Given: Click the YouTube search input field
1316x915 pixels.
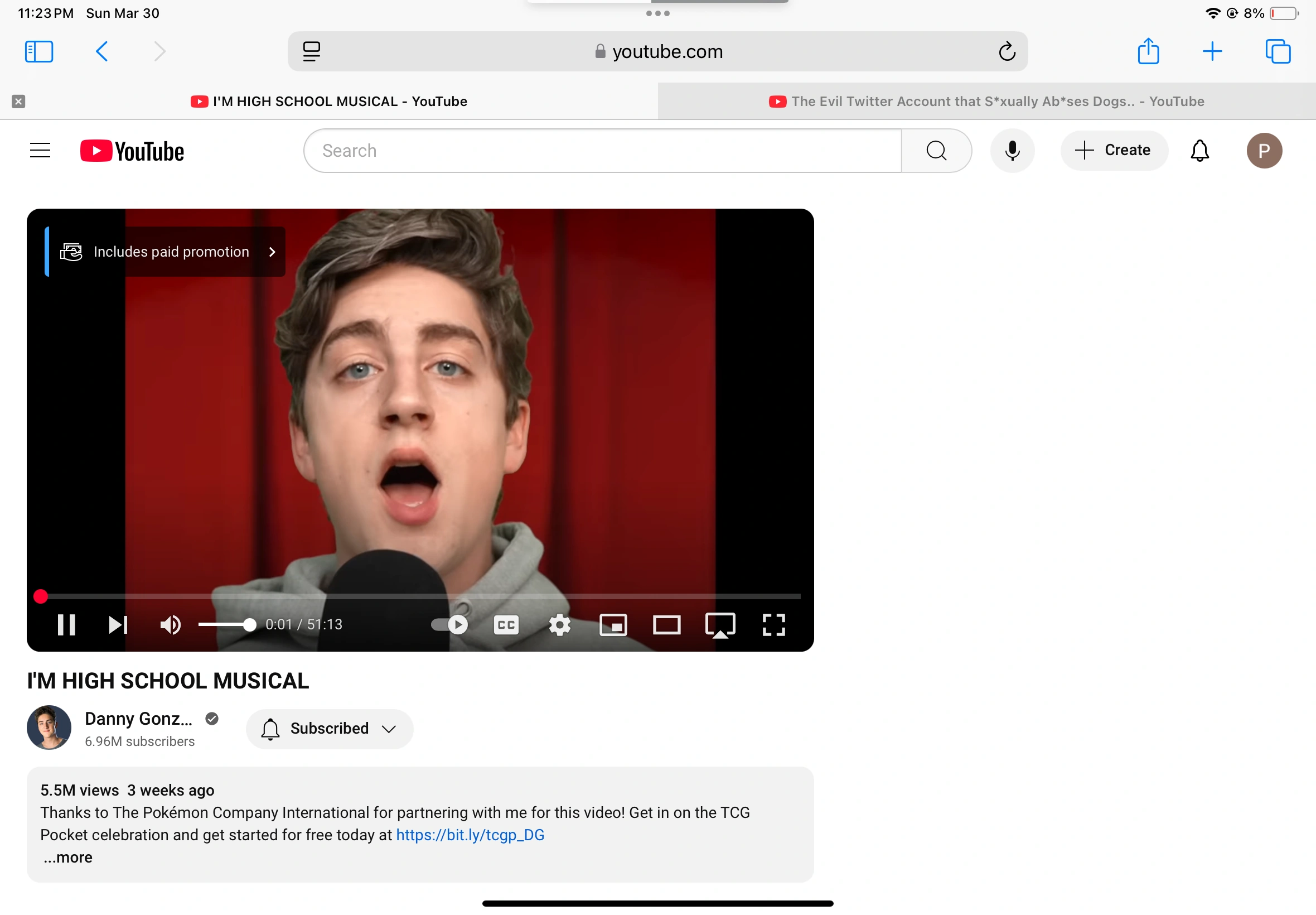Looking at the screenshot, I should point(602,151).
